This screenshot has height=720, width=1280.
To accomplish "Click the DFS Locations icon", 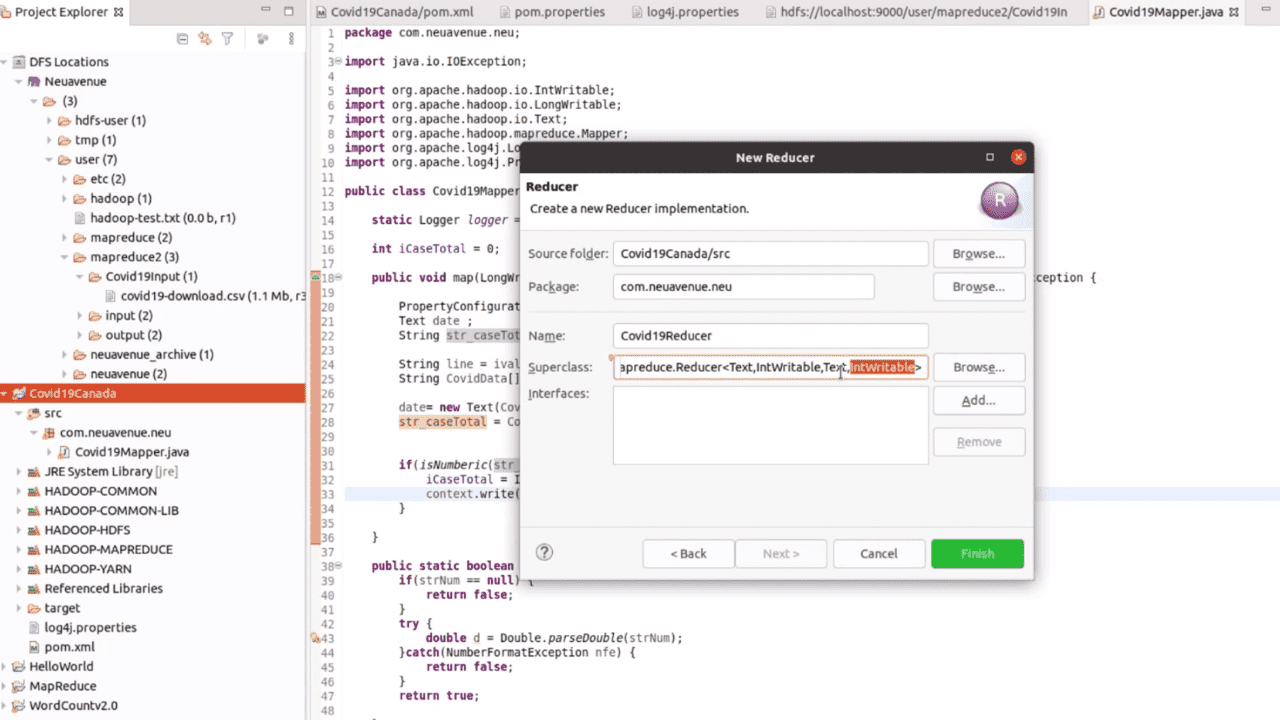I will pos(19,62).
